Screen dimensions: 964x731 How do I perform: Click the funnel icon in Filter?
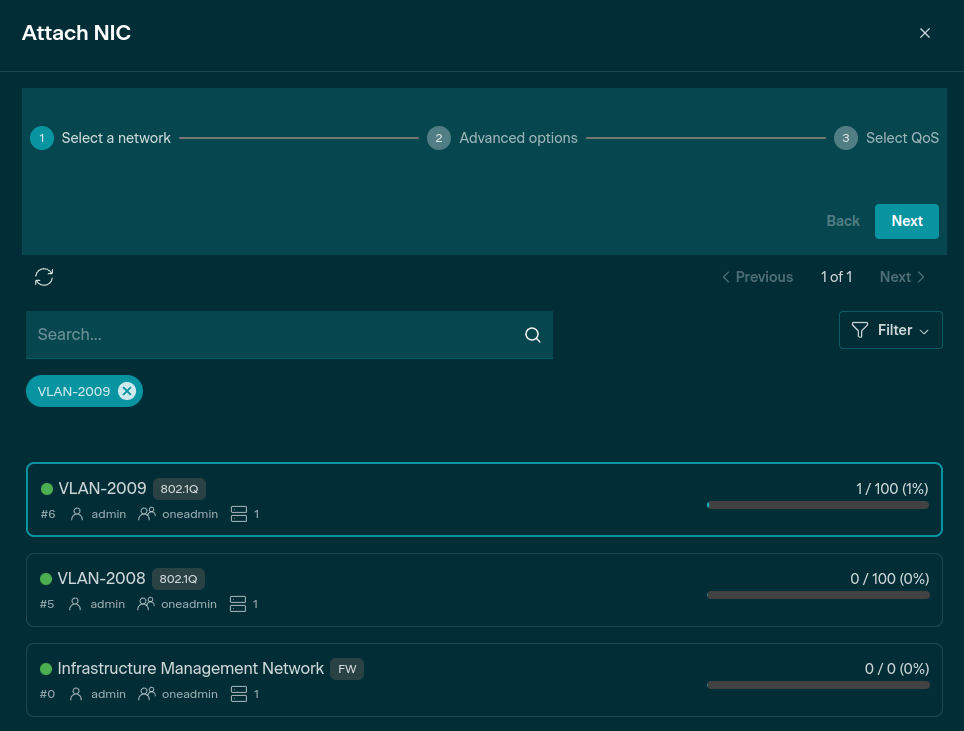(859, 330)
